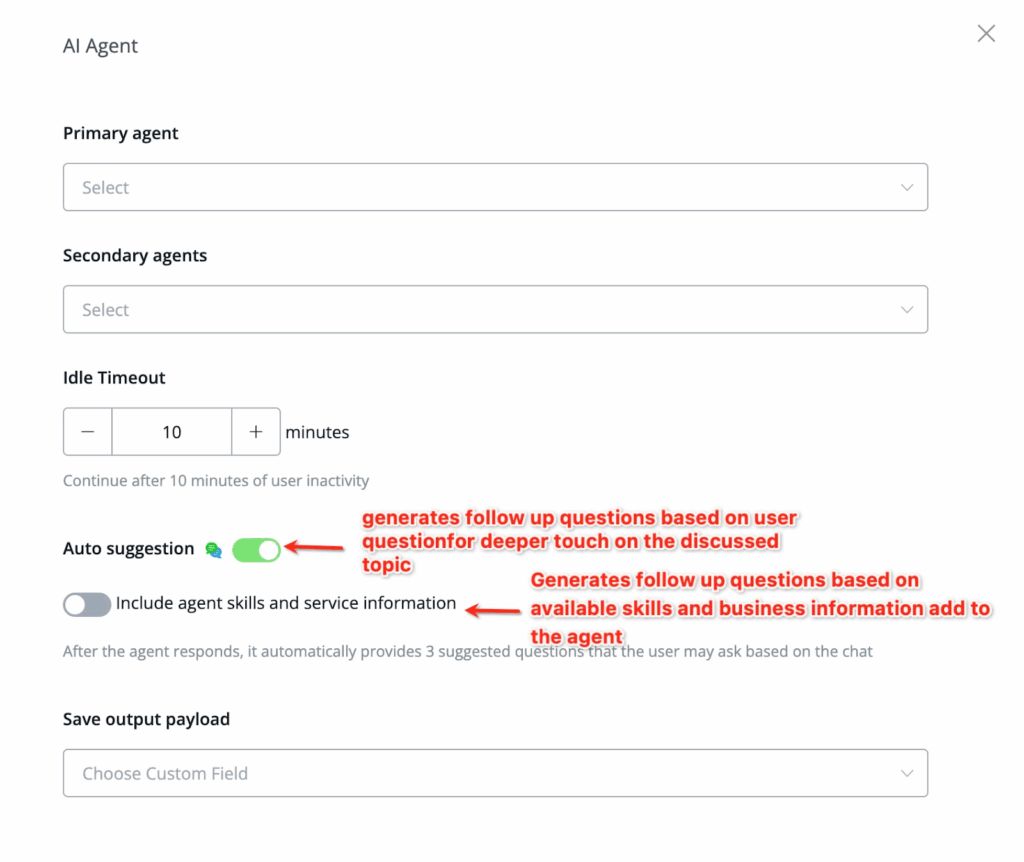Click the idle timeout value field
Screen dimensions: 1024x862
(x=172, y=432)
